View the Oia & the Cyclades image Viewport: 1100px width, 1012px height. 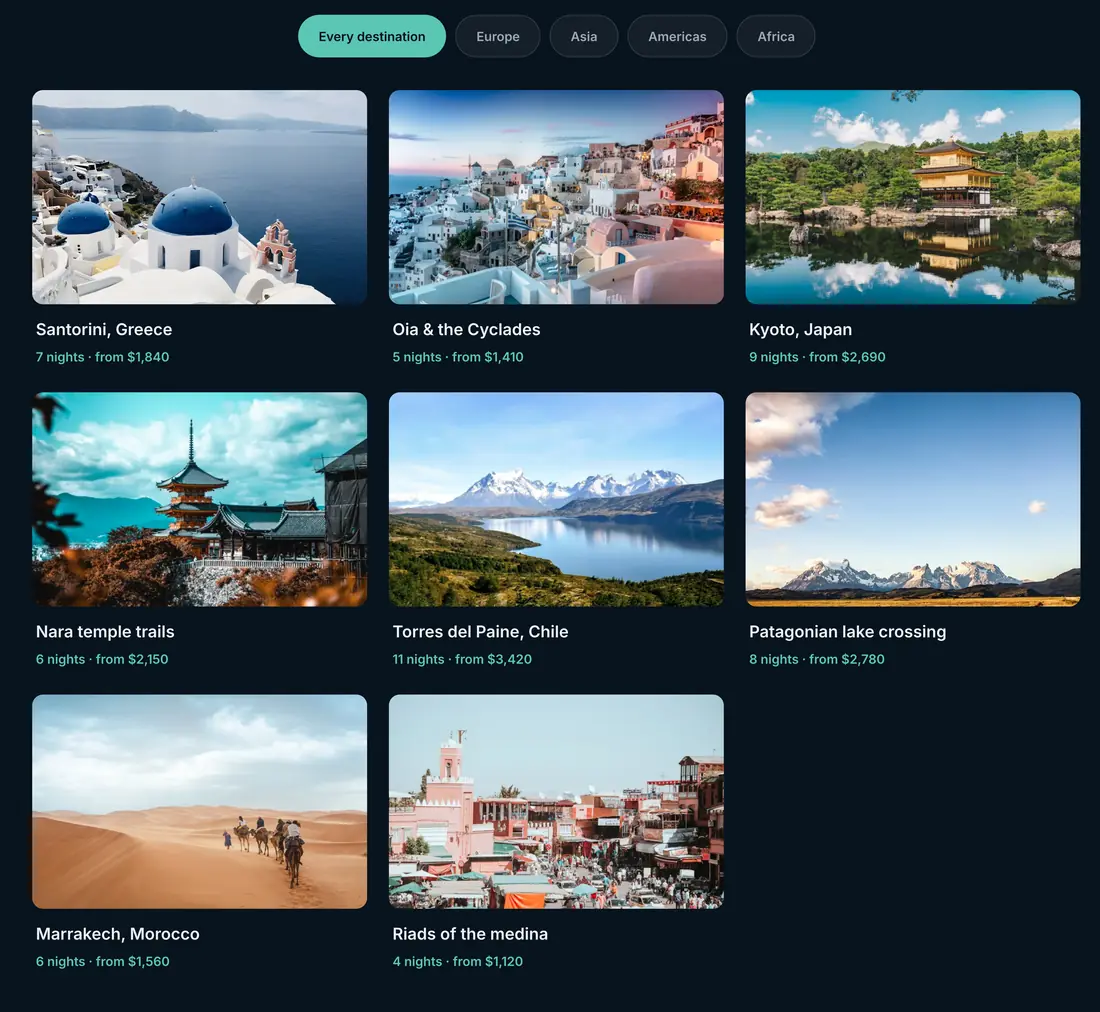click(556, 197)
